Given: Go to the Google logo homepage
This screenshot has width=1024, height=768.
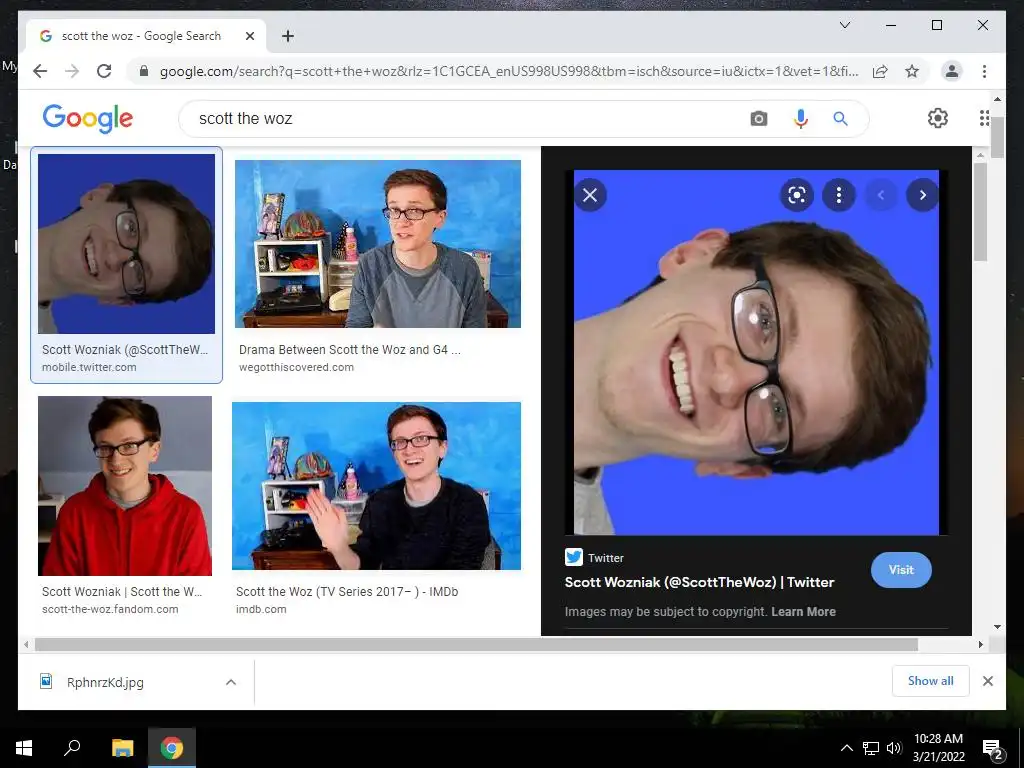Looking at the screenshot, I should 88,118.
